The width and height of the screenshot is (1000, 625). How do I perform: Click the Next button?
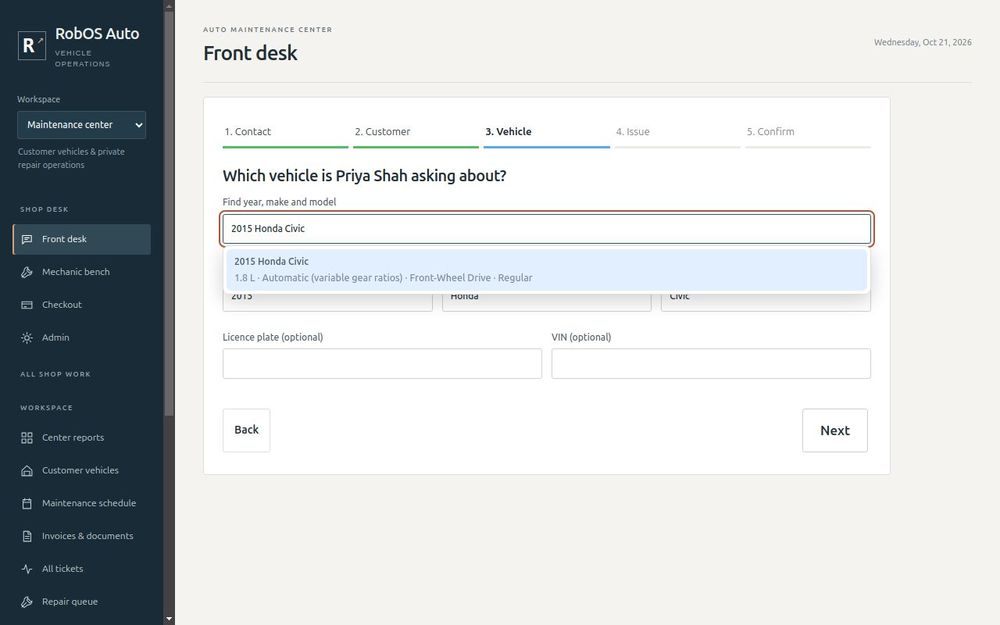pyautogui.click(x=835, y=430)
